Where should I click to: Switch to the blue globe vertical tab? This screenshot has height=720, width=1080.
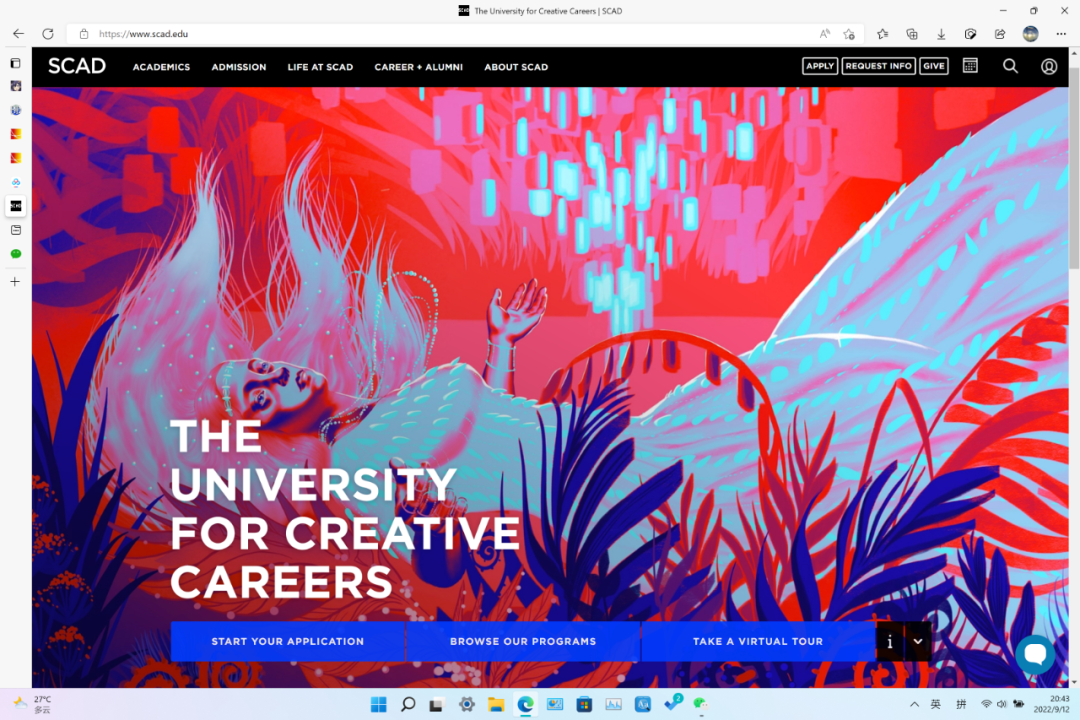pyautogui.click(x=15, y=110)
